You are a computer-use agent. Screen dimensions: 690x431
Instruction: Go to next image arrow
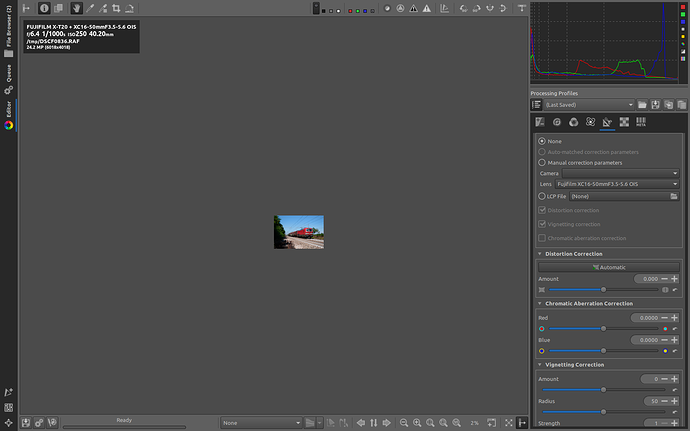387,423
